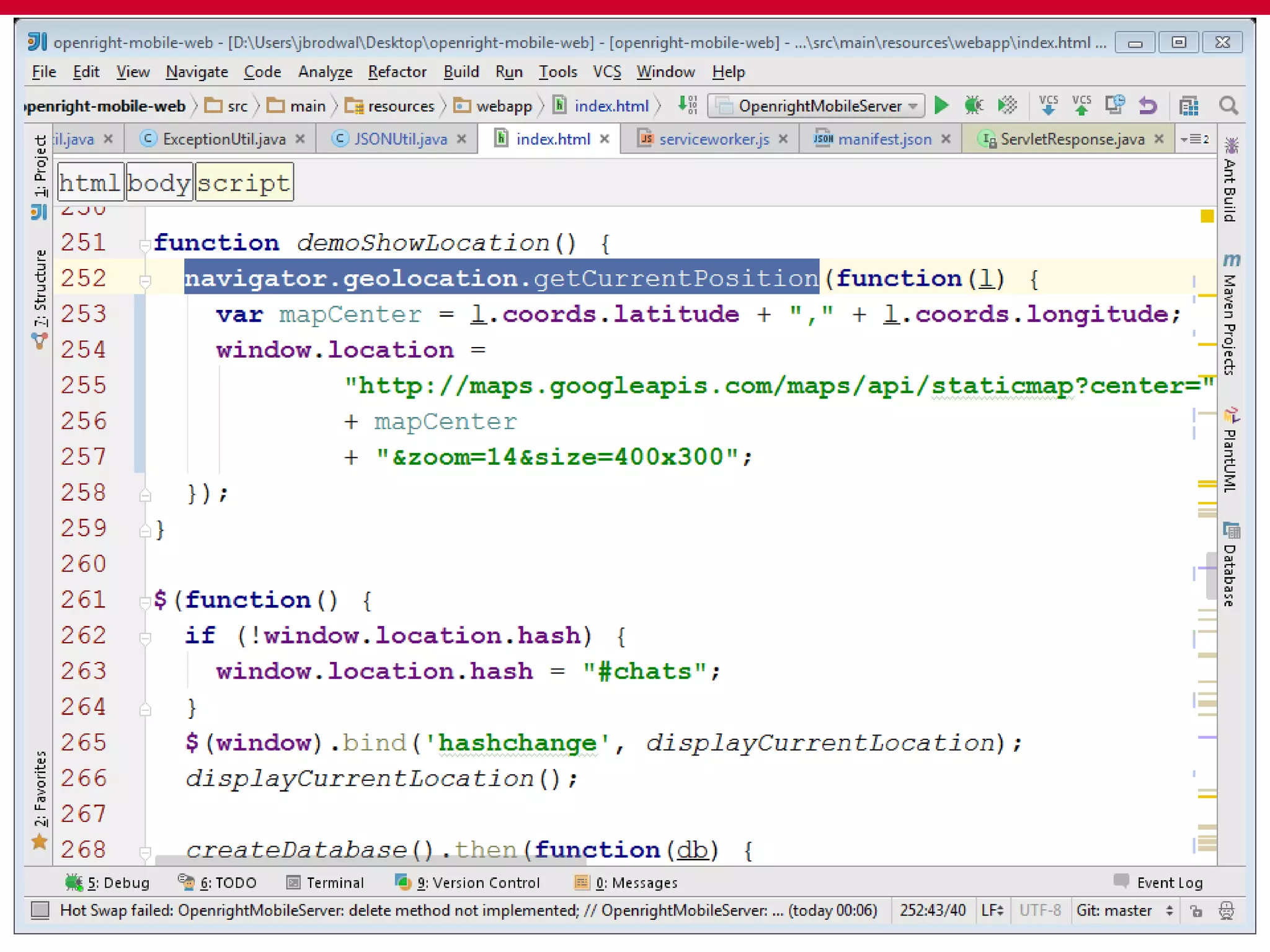This screenshot has height=952, width=1270.
Task: Click yellow inspection status indicator square
Action: (x=1206, y=216)
